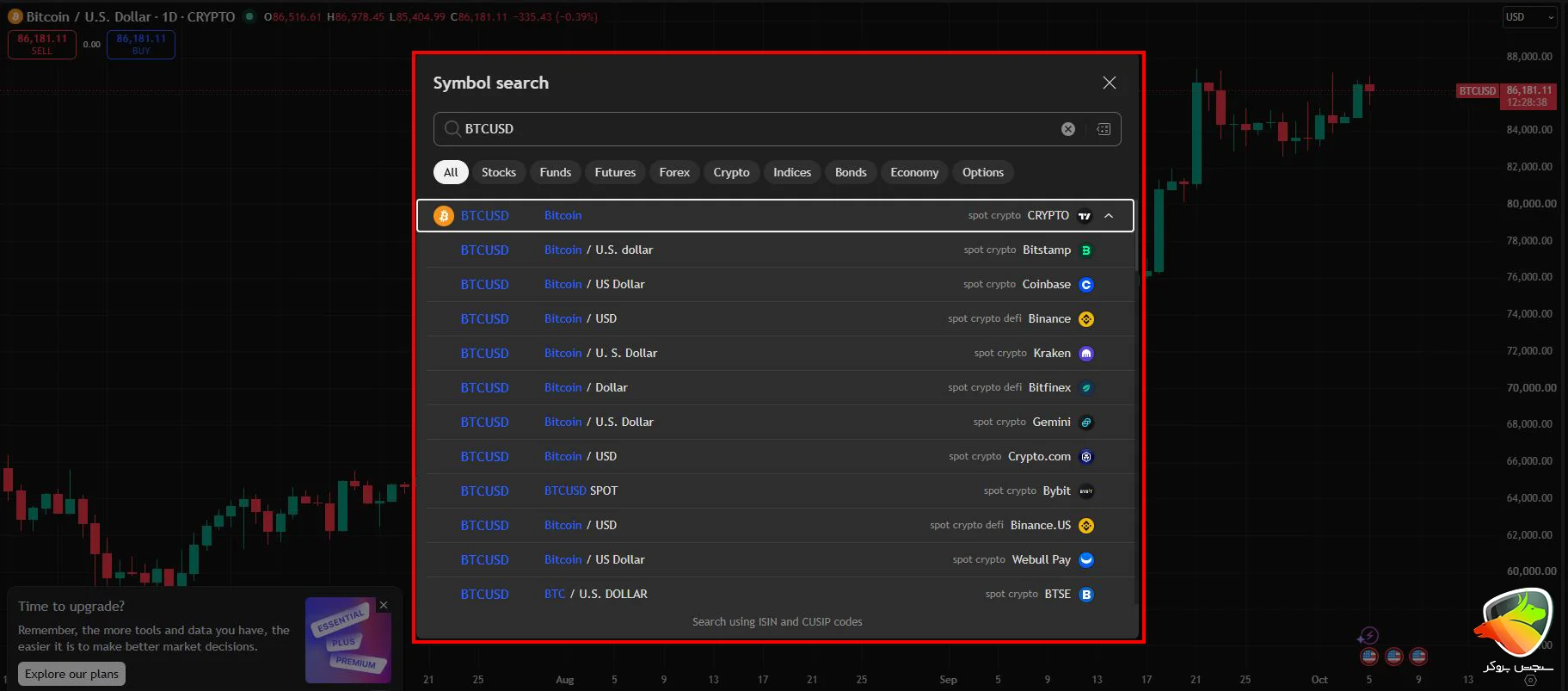This screenshot has height=691, width=1568.
Task: Click the Binance logo beside spot crypto defi Binance
Action: pos(1086,319)
